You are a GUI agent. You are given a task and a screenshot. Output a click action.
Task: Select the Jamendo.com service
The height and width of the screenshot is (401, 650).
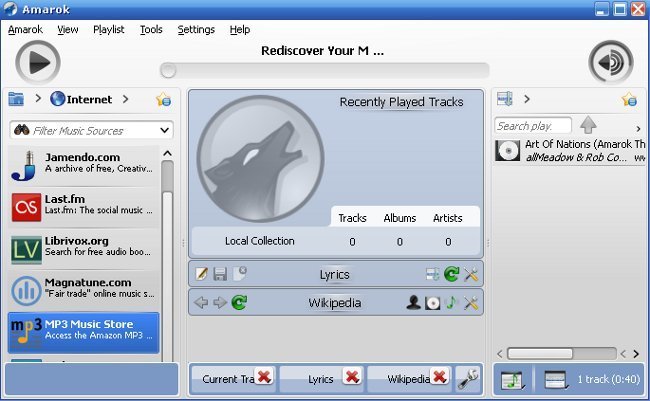click(83, 165)
